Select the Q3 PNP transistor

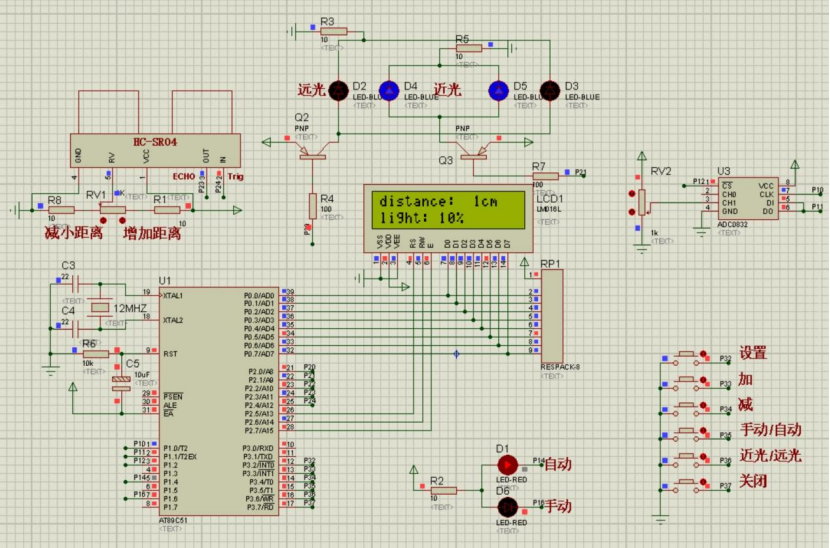473,152
